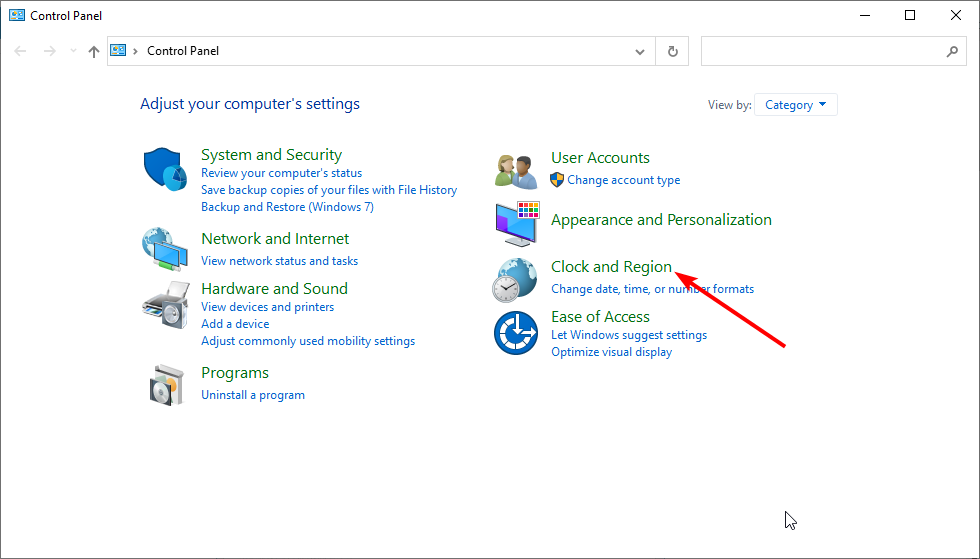Open the address bar history dropdown arrow
The image size is (980, 559).
click(x=640, y=51)
